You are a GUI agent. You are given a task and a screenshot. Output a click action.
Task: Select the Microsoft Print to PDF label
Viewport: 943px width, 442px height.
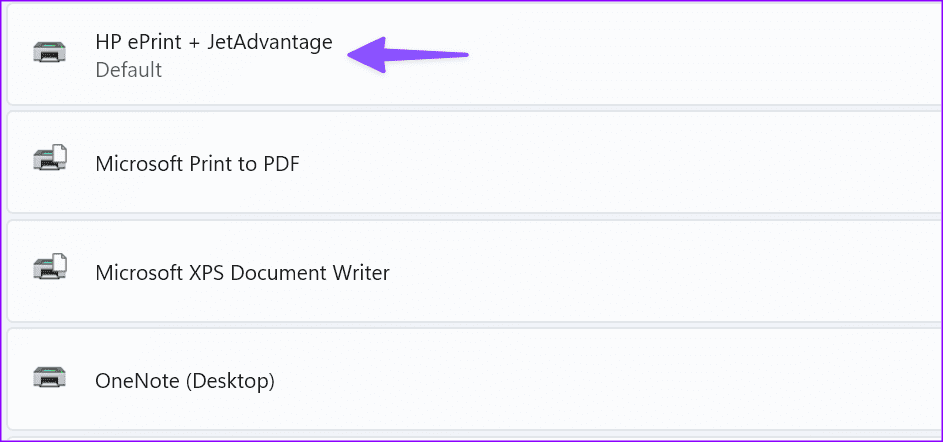click(x=197, y=163)
